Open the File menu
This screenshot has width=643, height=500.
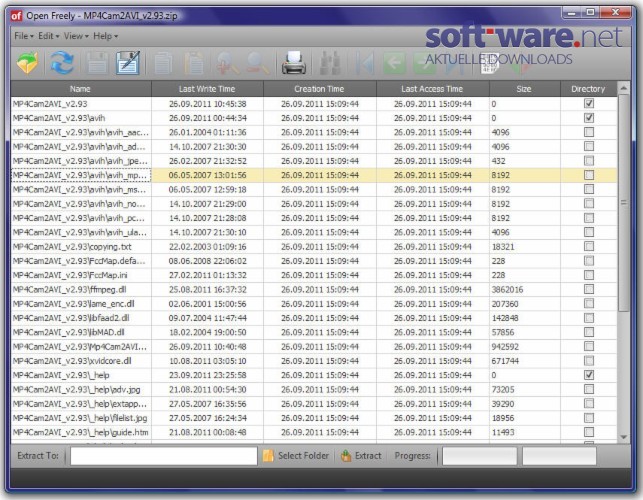(x=23, y=36)
